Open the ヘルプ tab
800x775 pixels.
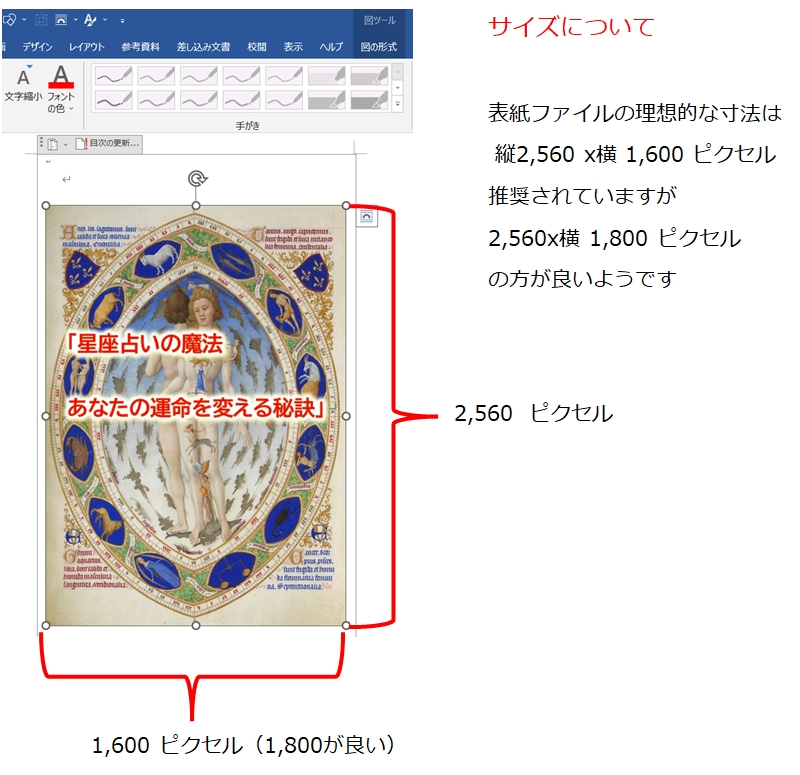pyautogui.click(x=331, y=47)
